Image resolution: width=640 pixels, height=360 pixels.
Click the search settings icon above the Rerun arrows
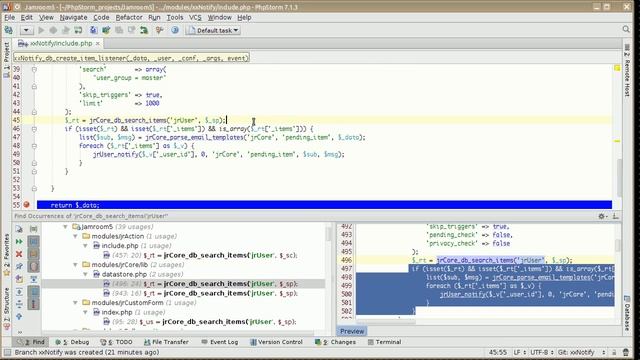[19, 229]
